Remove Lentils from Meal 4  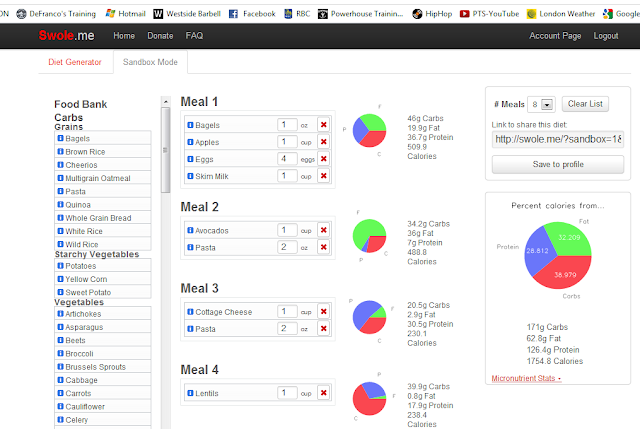pyautogui.click(x=324, y=393)
